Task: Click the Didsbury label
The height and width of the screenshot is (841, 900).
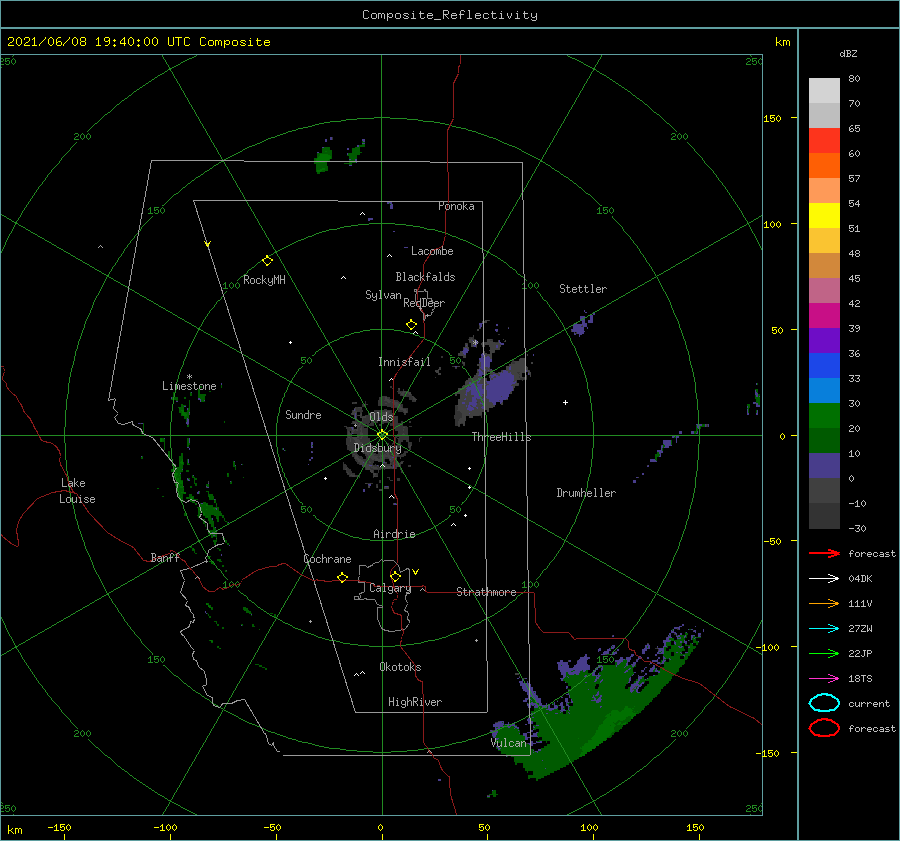Action: [378, 448]
